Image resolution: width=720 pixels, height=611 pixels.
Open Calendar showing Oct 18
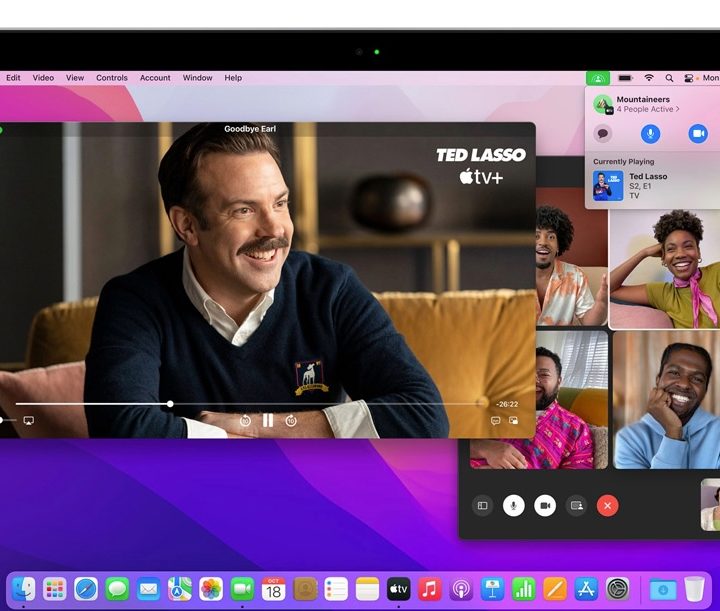[274, 589]
